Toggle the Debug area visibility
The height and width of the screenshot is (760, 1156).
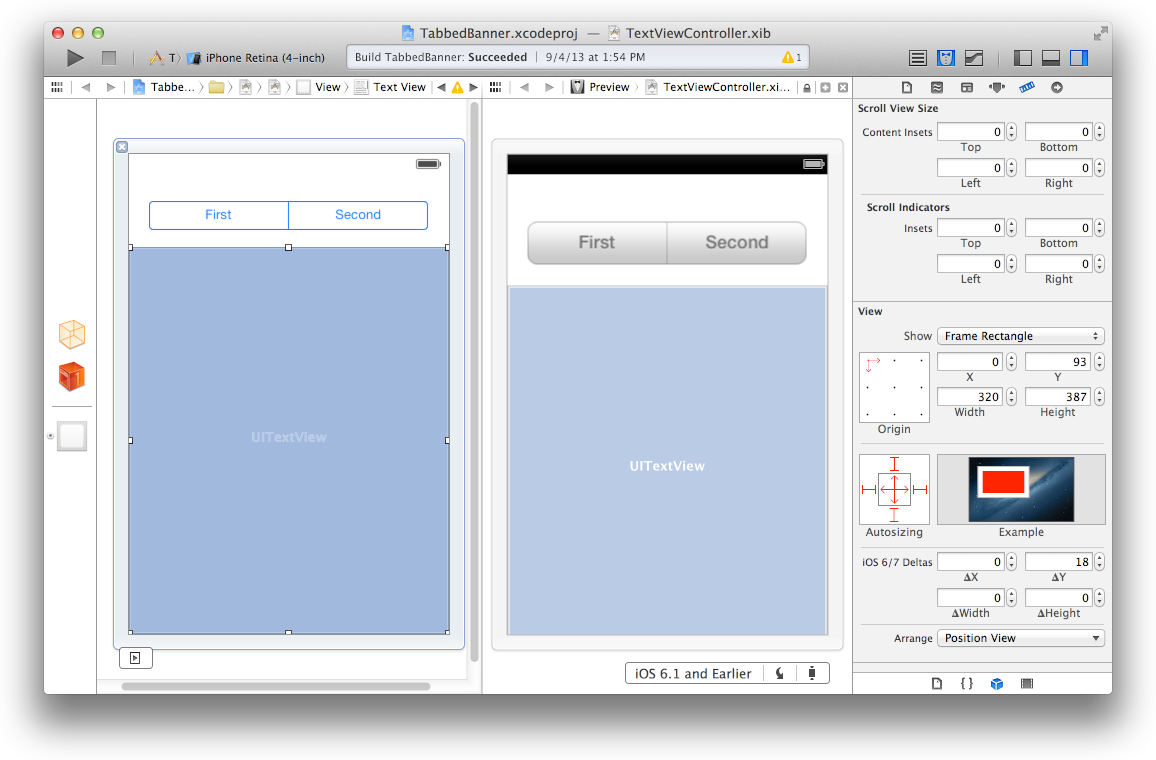click(x=1050, y=58)
